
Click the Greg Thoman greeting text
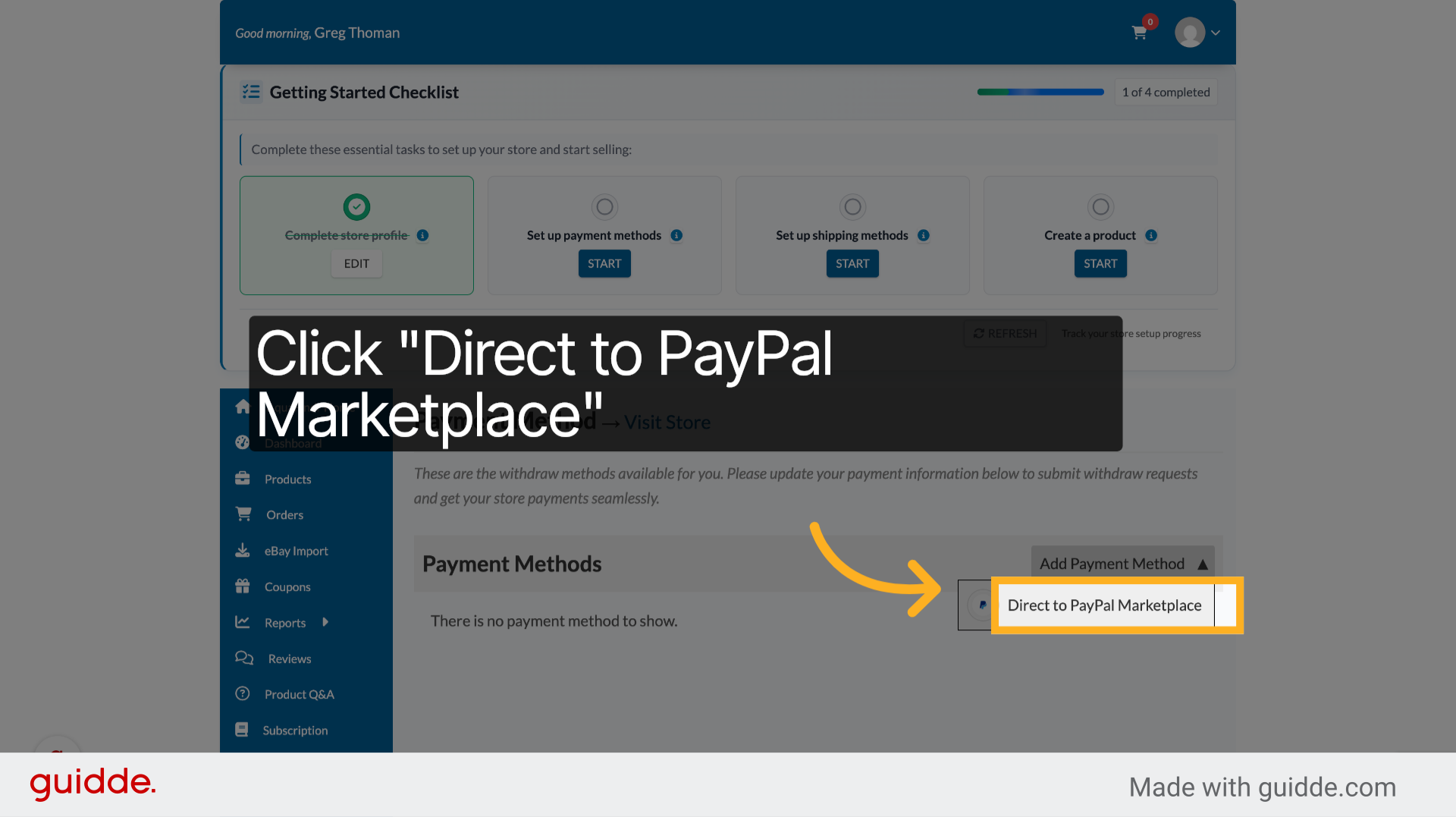[x=357, y=33]
